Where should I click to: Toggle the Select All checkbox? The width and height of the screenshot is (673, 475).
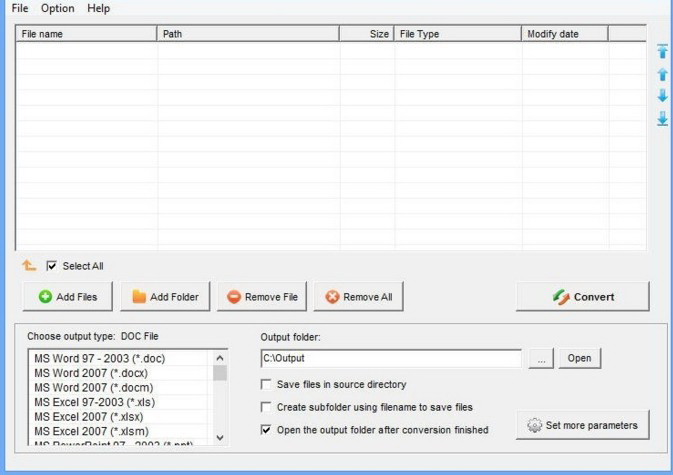[52, 266]
